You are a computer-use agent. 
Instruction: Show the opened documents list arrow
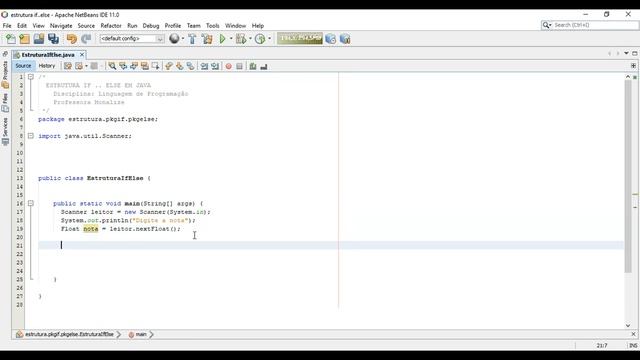627,53
